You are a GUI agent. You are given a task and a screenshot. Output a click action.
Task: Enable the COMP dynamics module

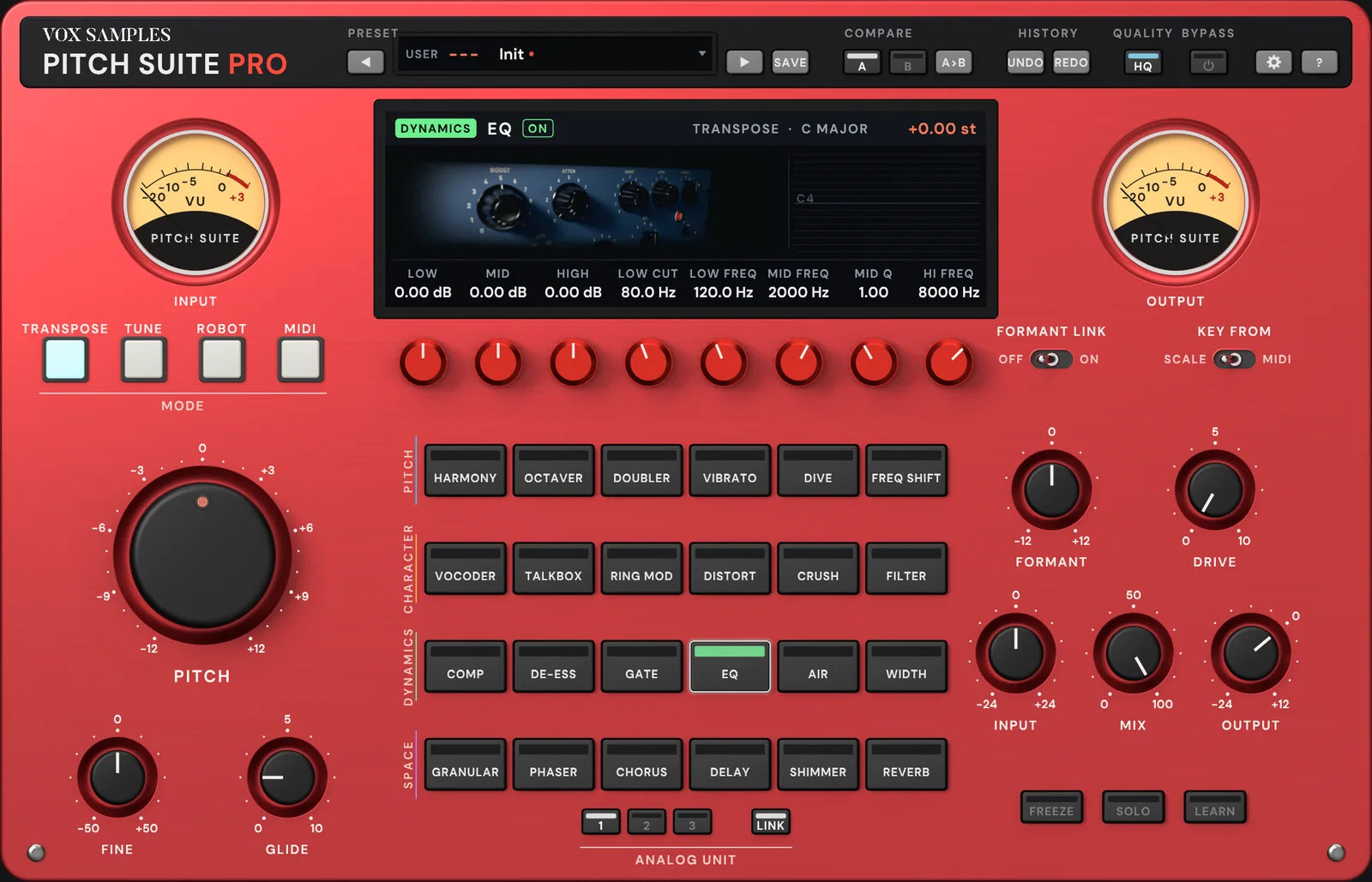pyautogui.click(x=465, y=666)
